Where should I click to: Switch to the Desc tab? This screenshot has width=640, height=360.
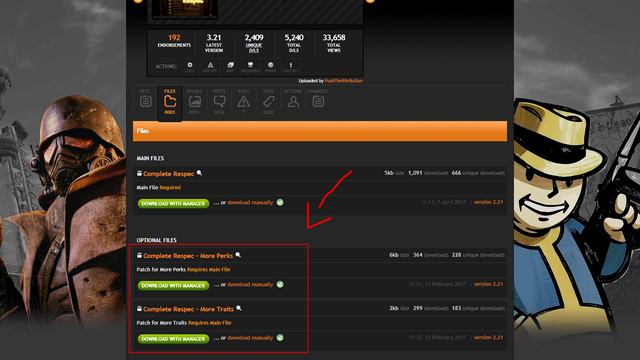[x=145, y=99]
